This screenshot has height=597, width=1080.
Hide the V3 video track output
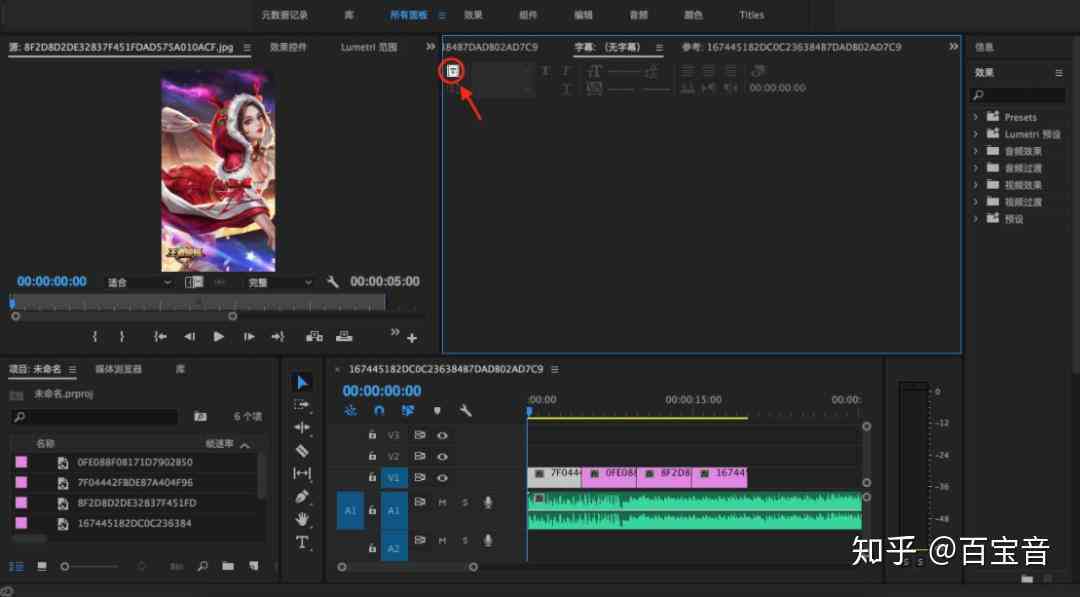pyautogui.click(x=442, y=435)
